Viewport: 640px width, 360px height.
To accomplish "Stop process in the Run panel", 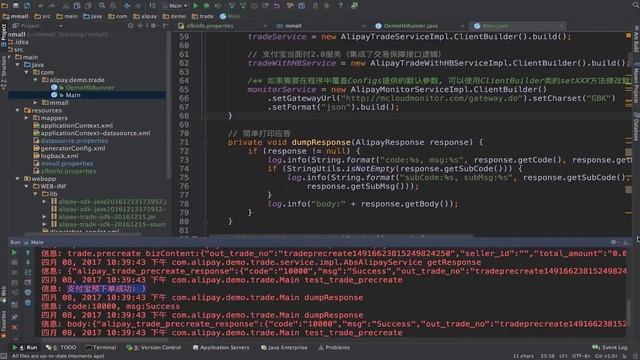I will (14, 263).
